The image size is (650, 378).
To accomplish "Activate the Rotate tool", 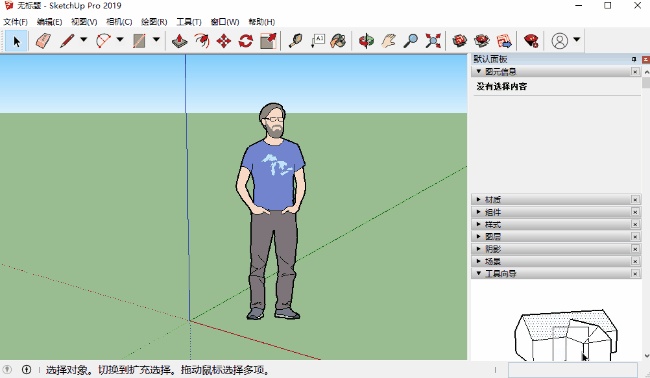I will point(246,41).
